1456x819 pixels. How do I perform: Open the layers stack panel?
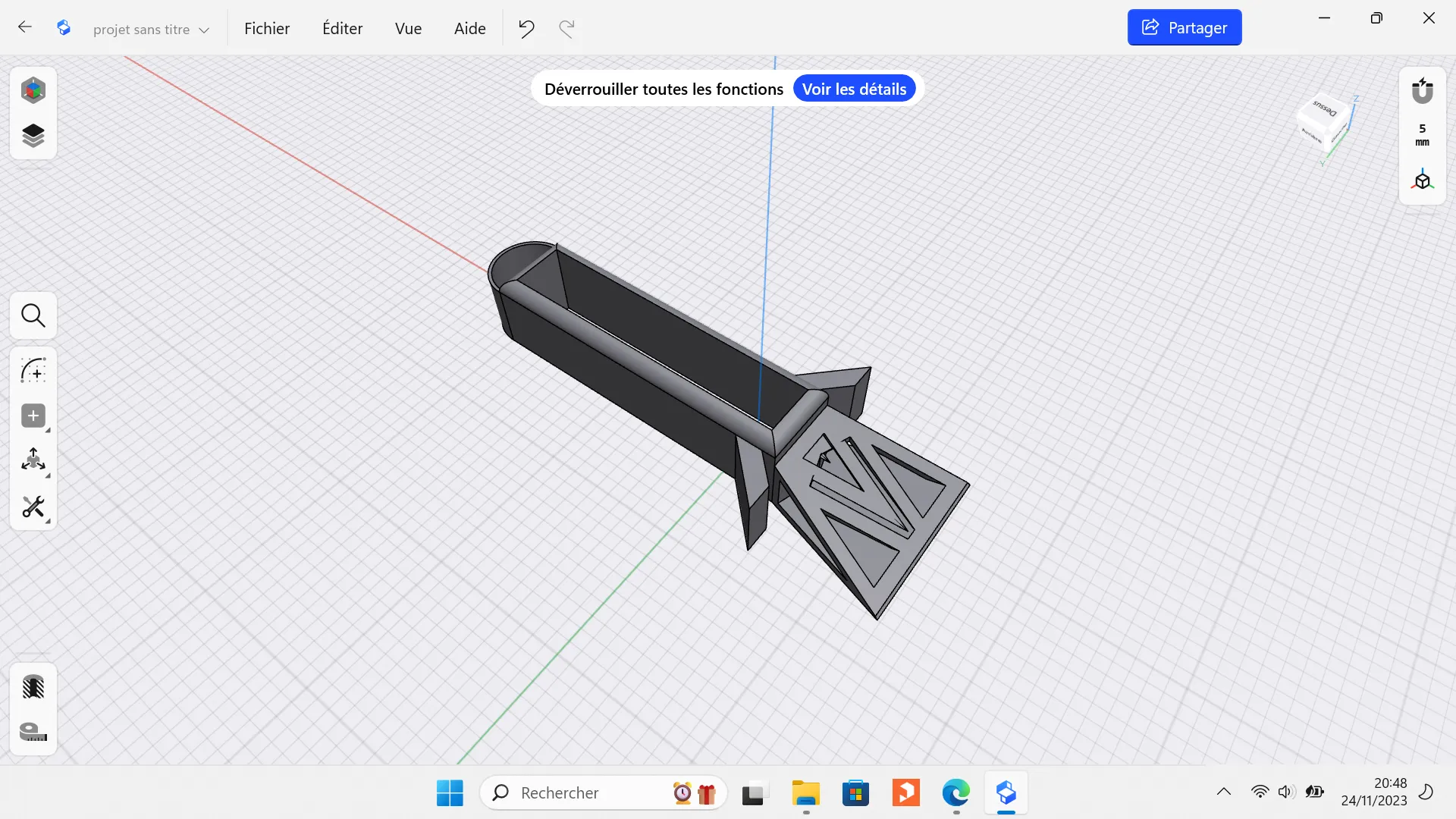[x=33, y=136]
